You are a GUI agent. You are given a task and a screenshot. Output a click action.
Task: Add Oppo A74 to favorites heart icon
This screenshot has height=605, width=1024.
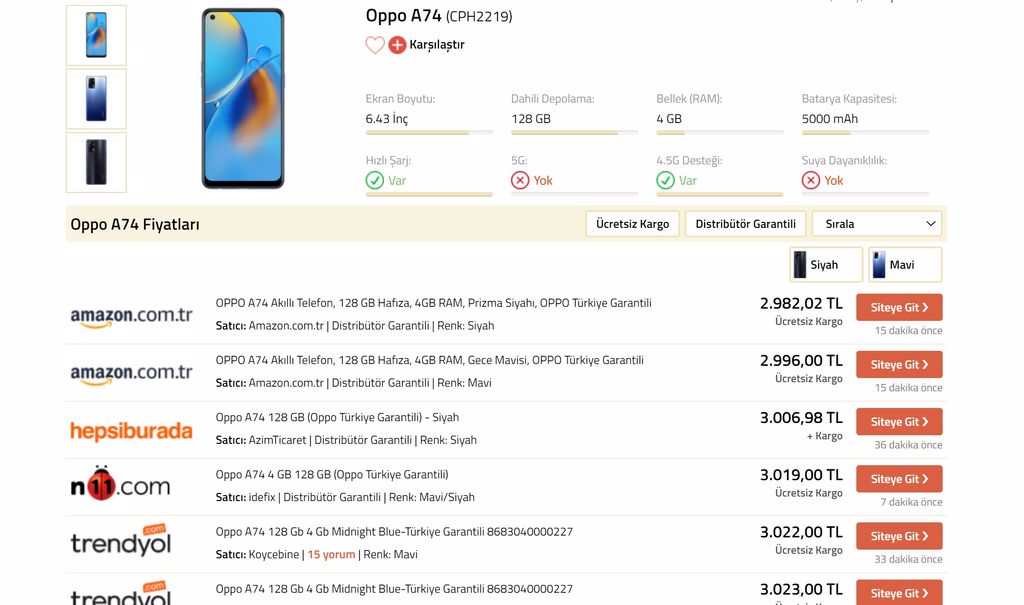(375, 45)
